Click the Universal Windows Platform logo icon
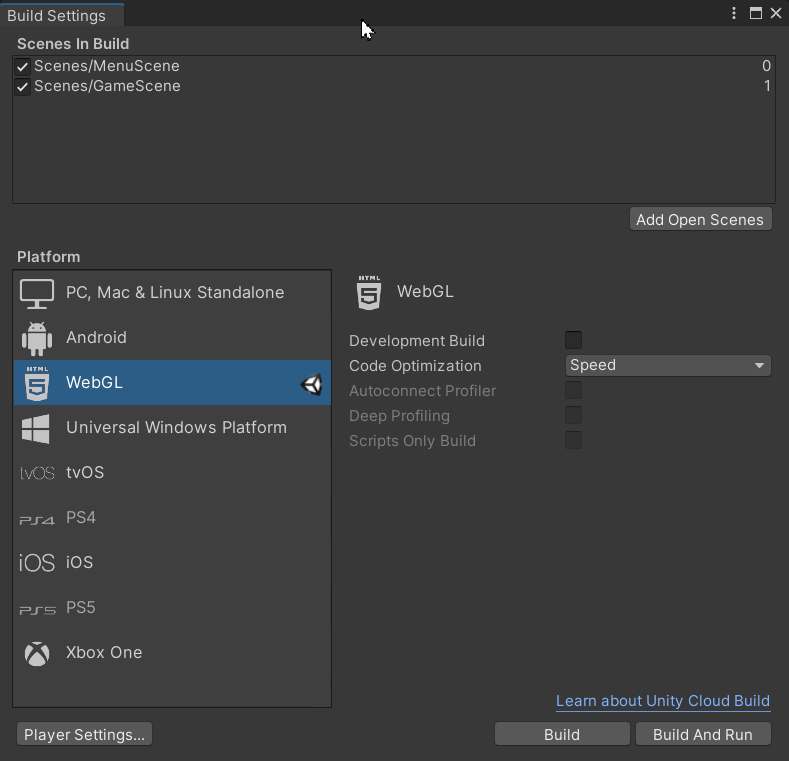 36,429
